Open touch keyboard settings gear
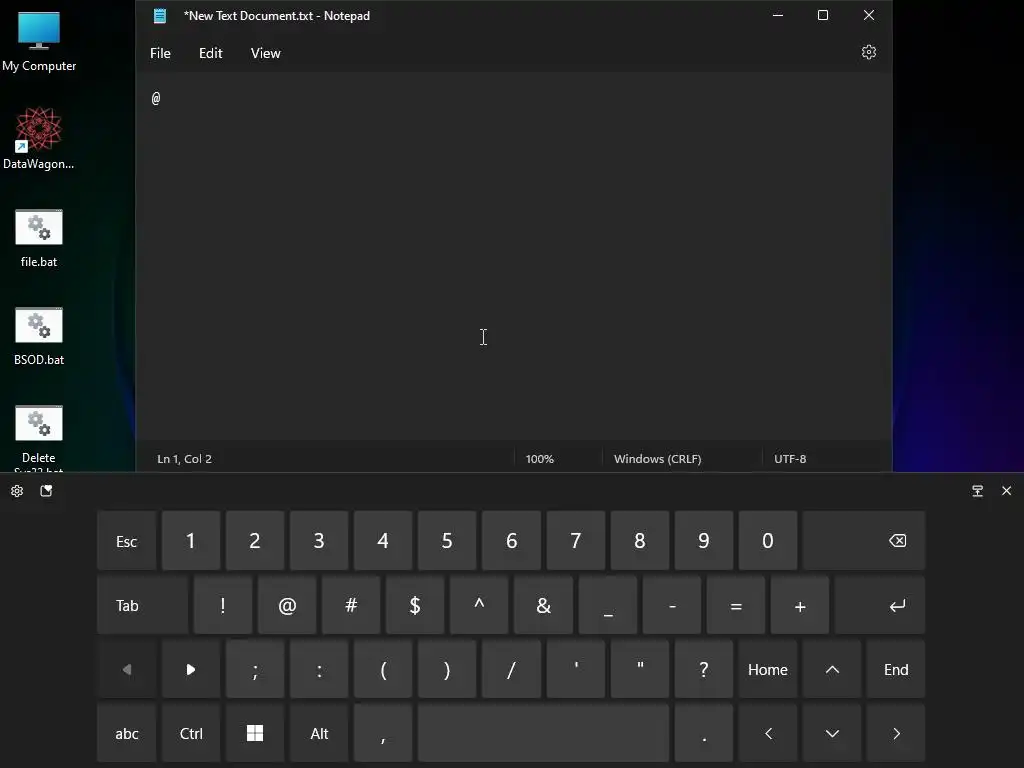 pos(17,491)
